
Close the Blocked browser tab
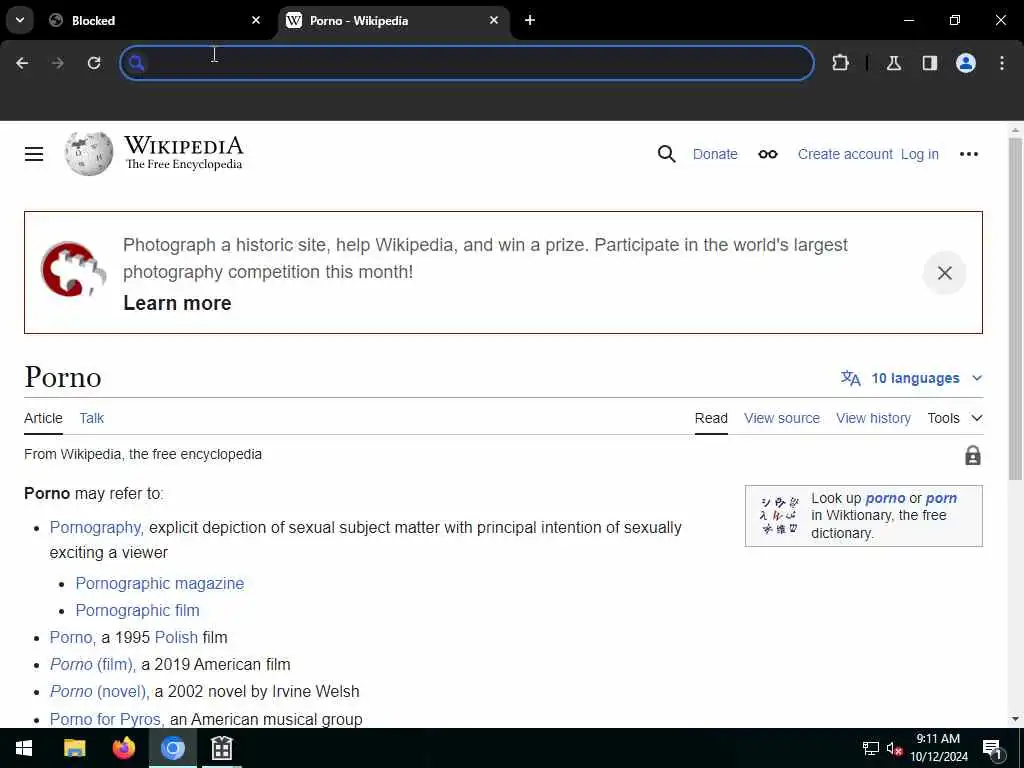point(256,20)
